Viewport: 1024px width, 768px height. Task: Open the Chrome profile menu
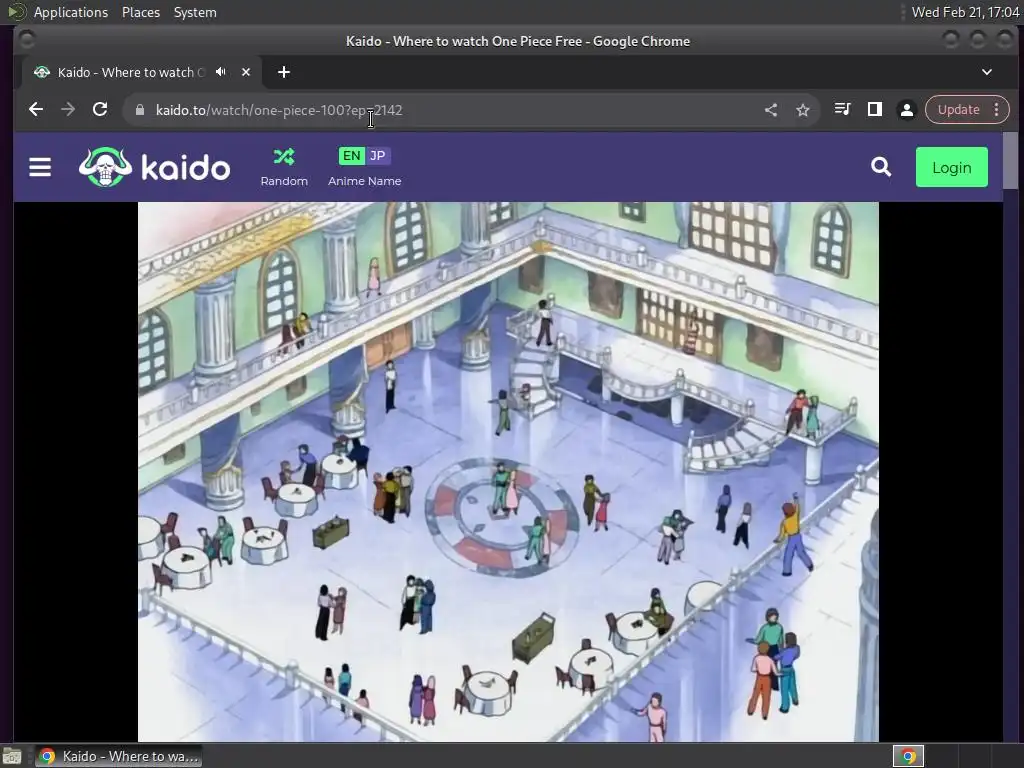point(906,110)
